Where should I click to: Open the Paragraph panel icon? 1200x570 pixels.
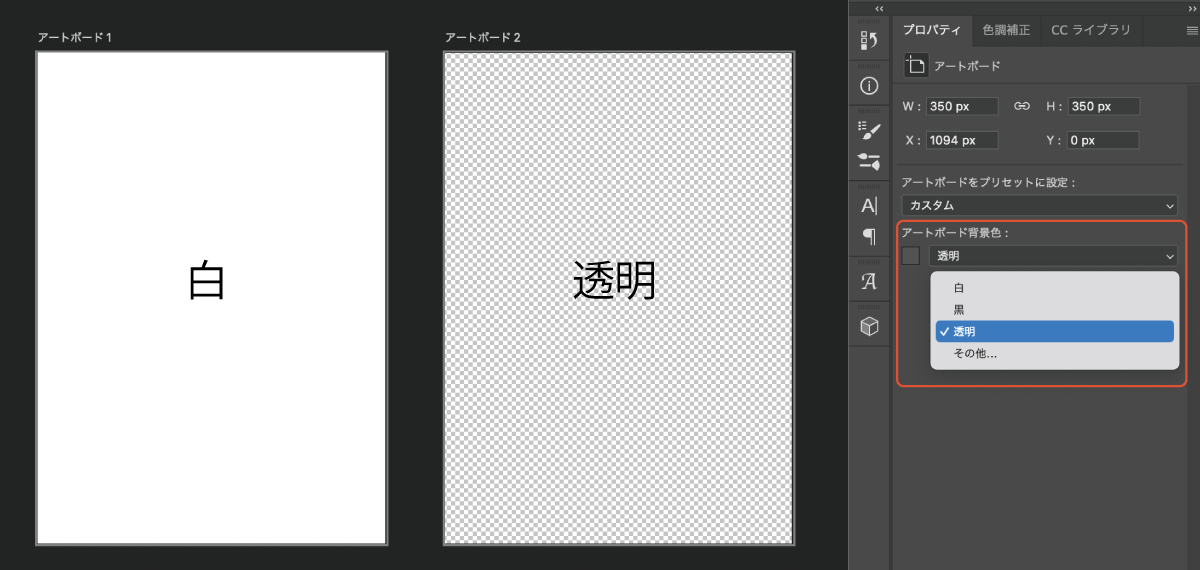[x=869, y=236]
